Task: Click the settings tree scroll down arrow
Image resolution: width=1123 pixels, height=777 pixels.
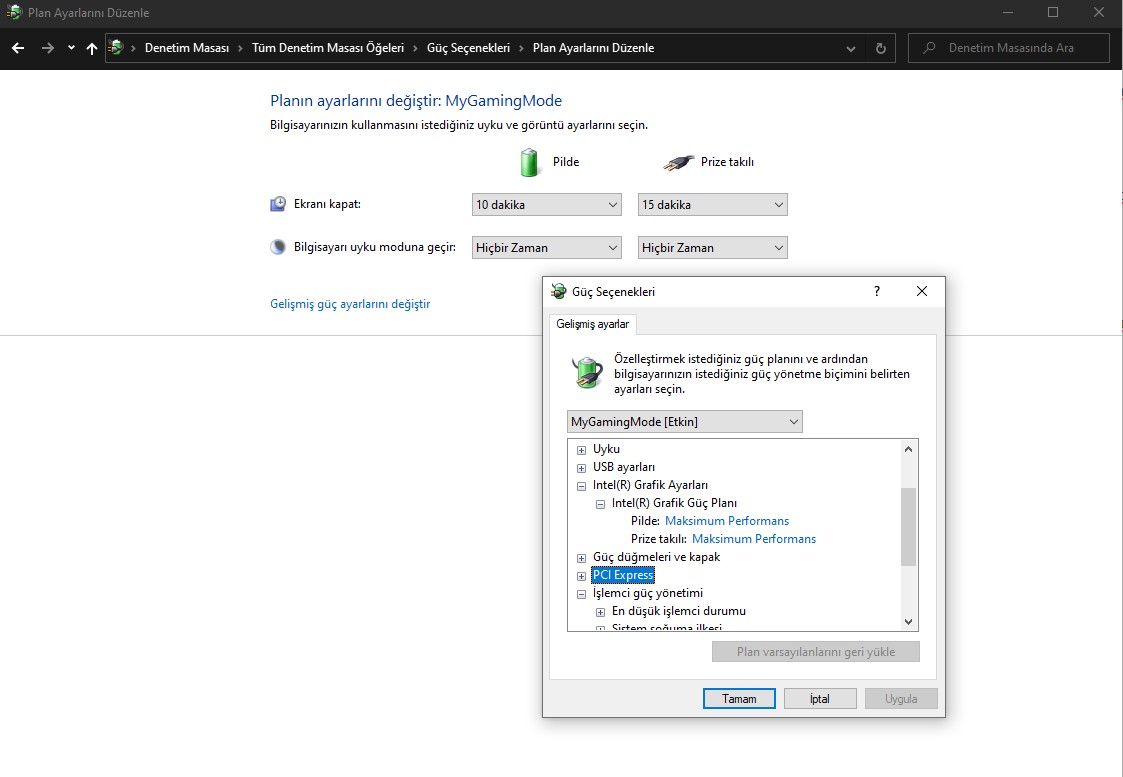Action: tap(908, 622)
